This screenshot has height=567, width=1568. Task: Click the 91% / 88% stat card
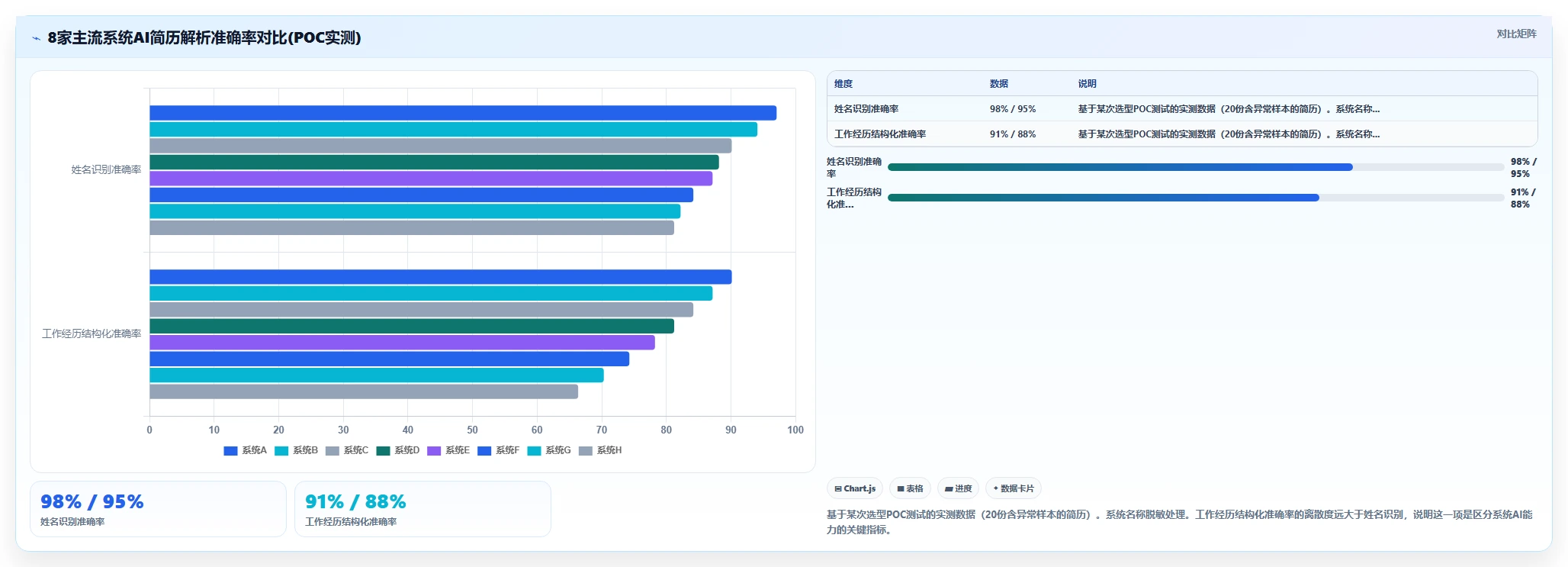(423, 509)
